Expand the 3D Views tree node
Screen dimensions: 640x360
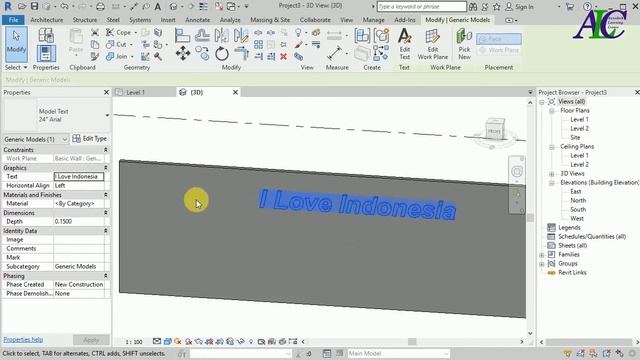coord(551,173)
